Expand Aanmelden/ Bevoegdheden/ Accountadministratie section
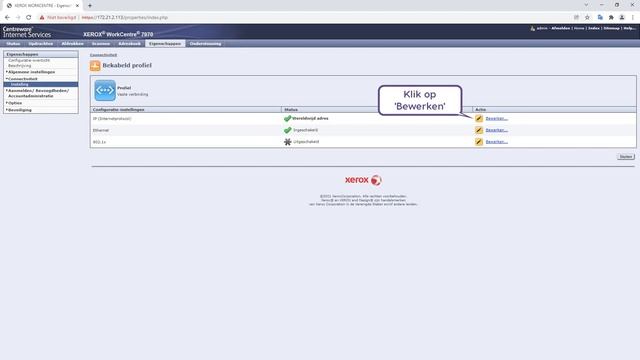This screenshot has height=360, width=640. pos(38,93)
